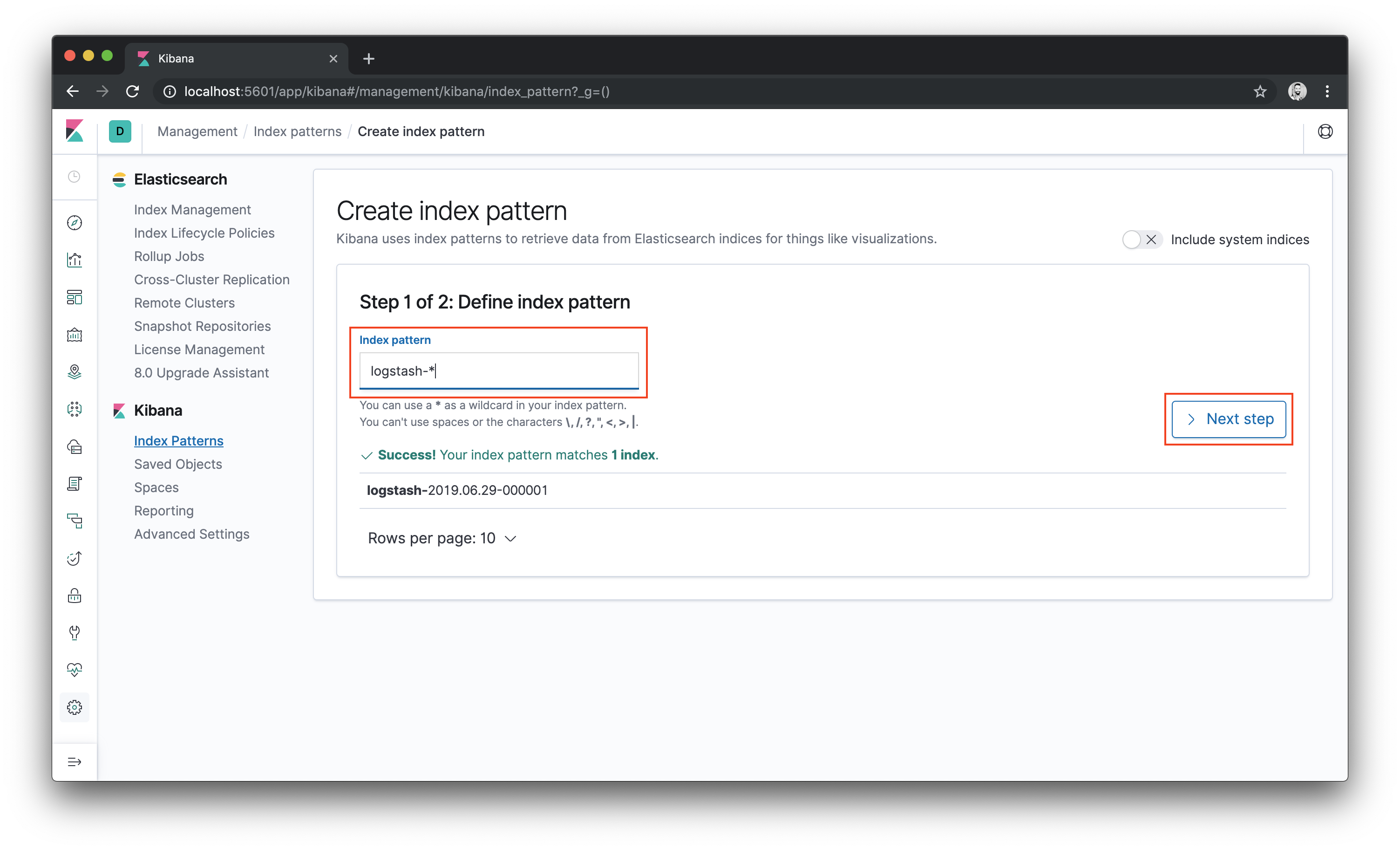Open the SIEM lock icon
This screenshot has width=1400, height=850.
pyautogui.click(x=75, y=596)
